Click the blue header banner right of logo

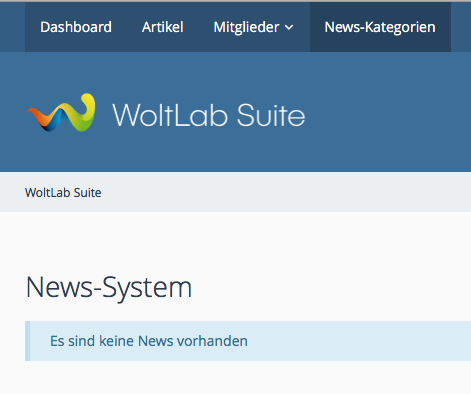coord(387,113)
